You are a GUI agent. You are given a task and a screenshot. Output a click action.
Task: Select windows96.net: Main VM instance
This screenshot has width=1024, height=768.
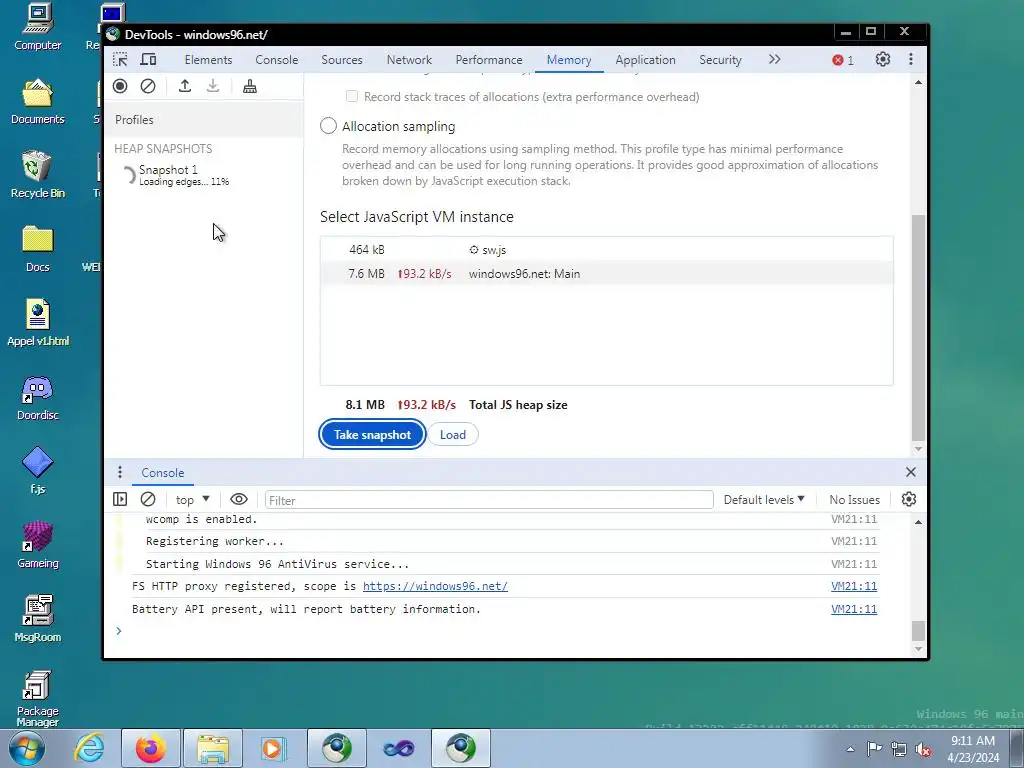tap(607, 274)
